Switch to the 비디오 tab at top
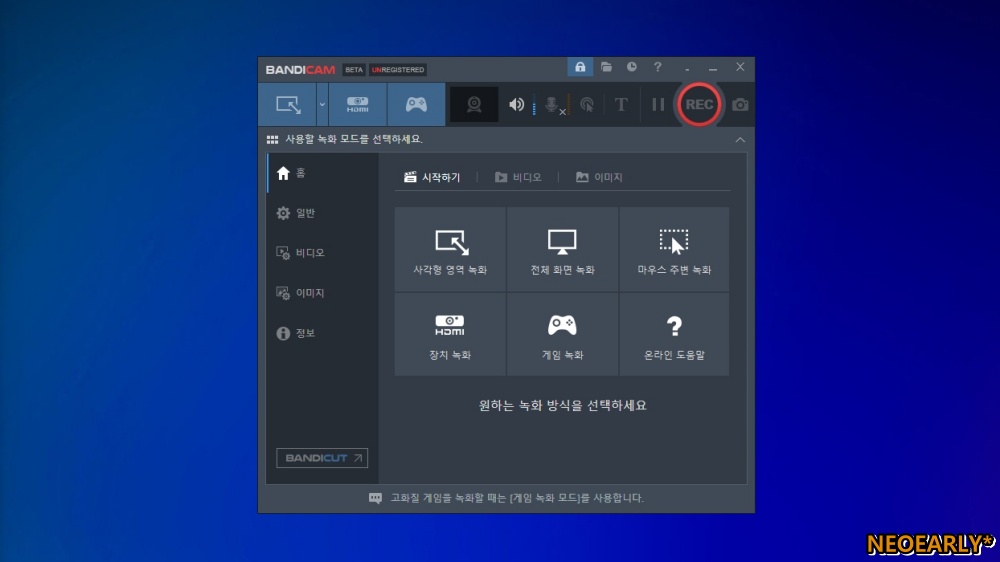Viewport: 1000px width, 562px height. click(x=518, y=177)
